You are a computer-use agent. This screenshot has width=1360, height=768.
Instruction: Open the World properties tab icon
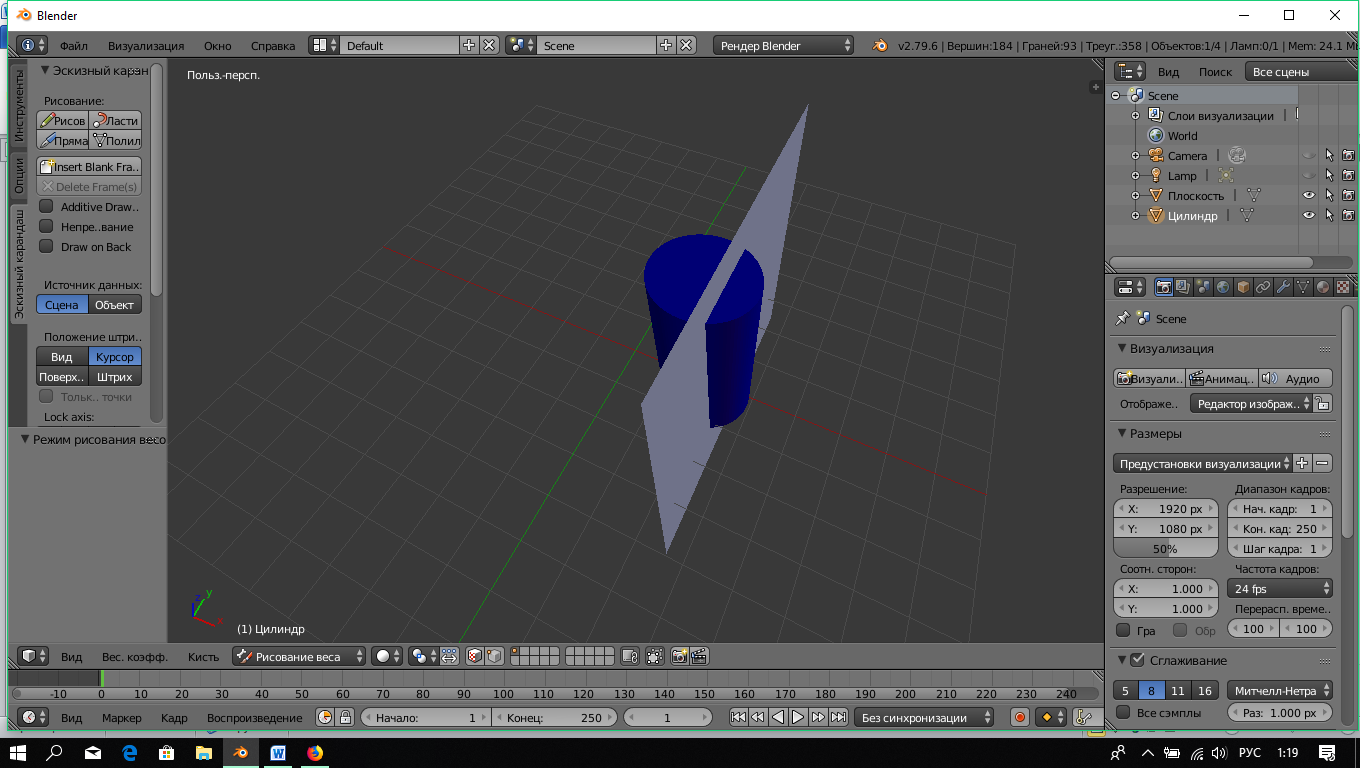[1223, 287]
